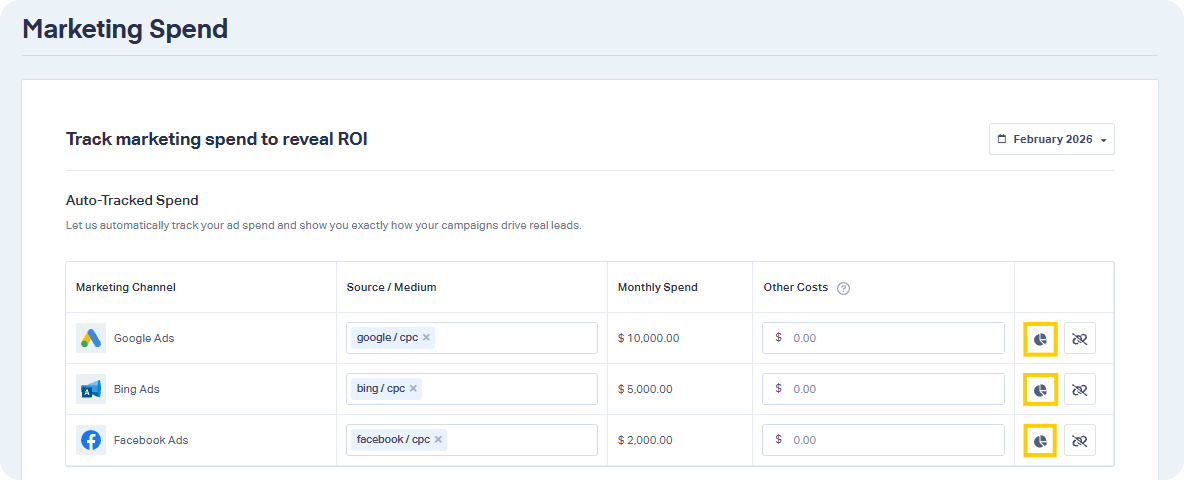Focus the Google Ads Other Costs field
Screen dimensions: 1184x480
coord(890,338)
